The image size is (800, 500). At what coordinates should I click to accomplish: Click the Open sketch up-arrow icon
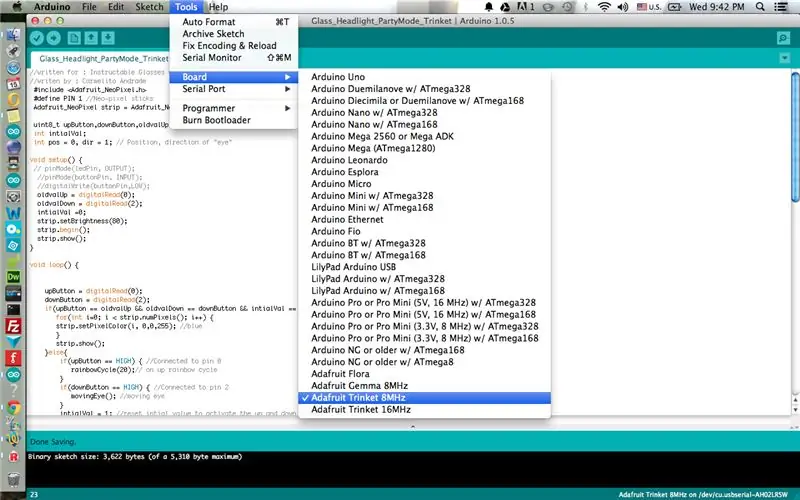click(91, 38)
